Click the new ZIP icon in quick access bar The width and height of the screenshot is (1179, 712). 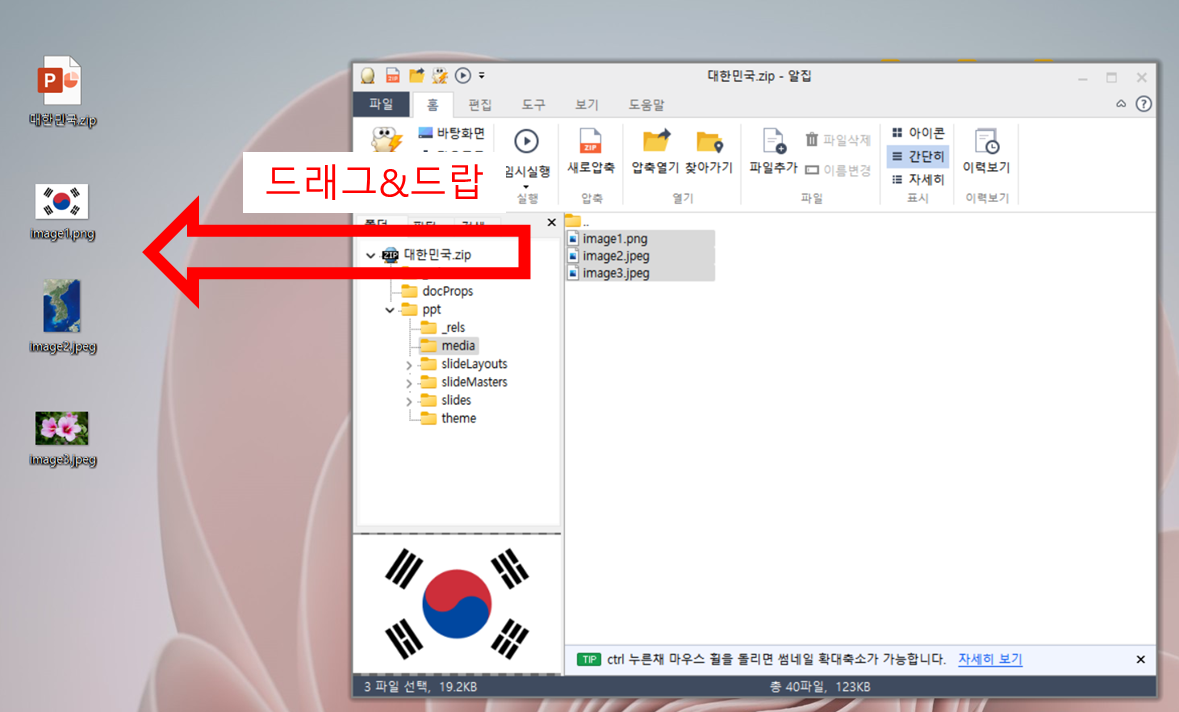pyautogui.click(x=392, y=75)
